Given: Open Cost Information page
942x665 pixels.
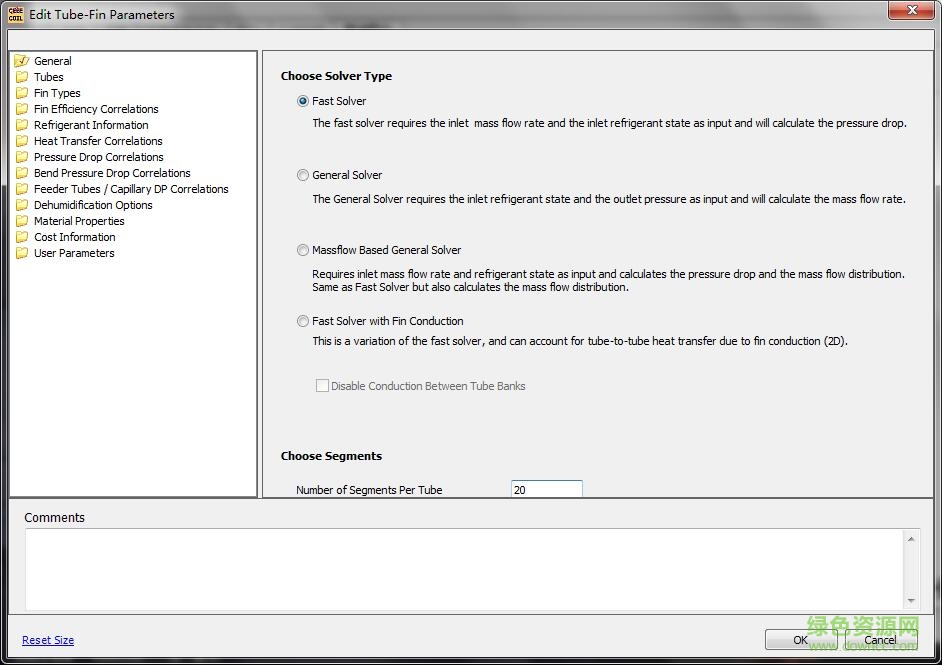Looking at the screenshot, I should point(74,237).
